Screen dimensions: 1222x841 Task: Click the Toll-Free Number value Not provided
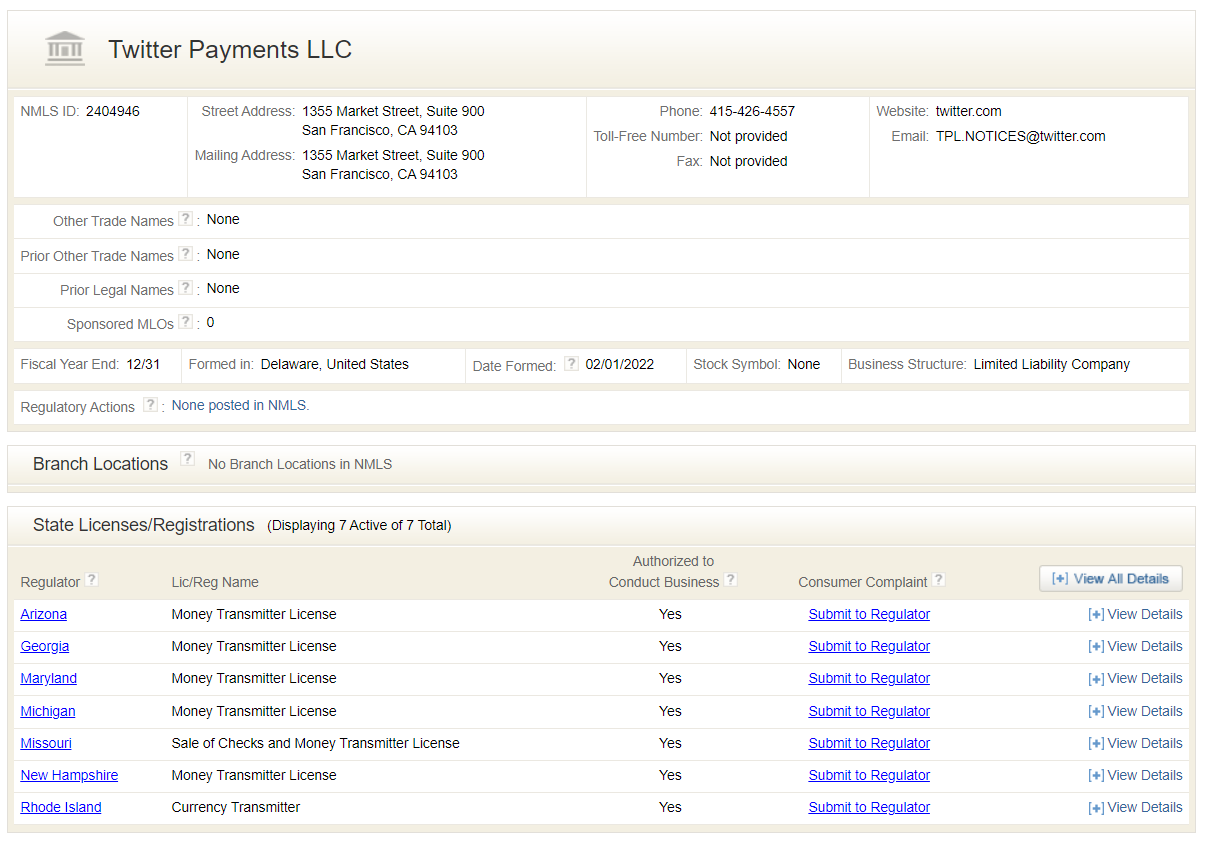pos(749,136)
